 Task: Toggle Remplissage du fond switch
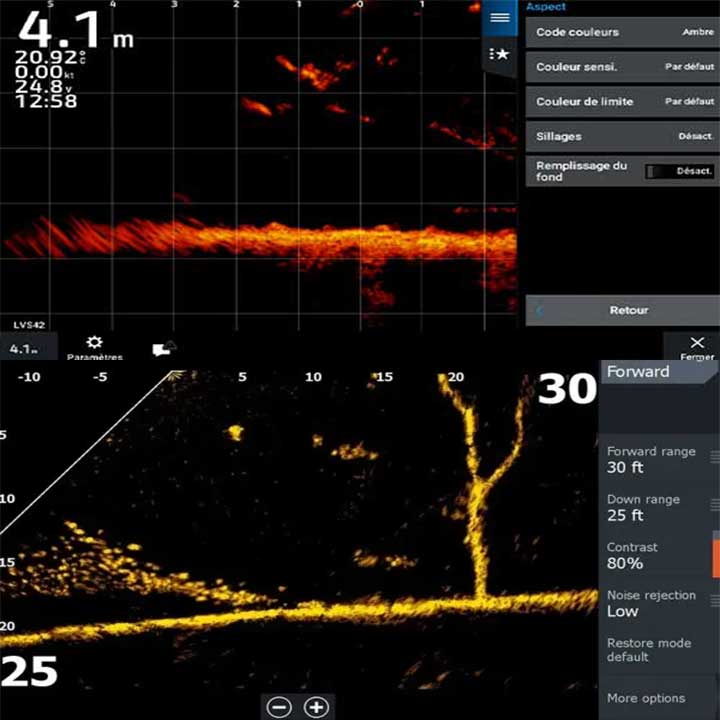pos(680,171)
